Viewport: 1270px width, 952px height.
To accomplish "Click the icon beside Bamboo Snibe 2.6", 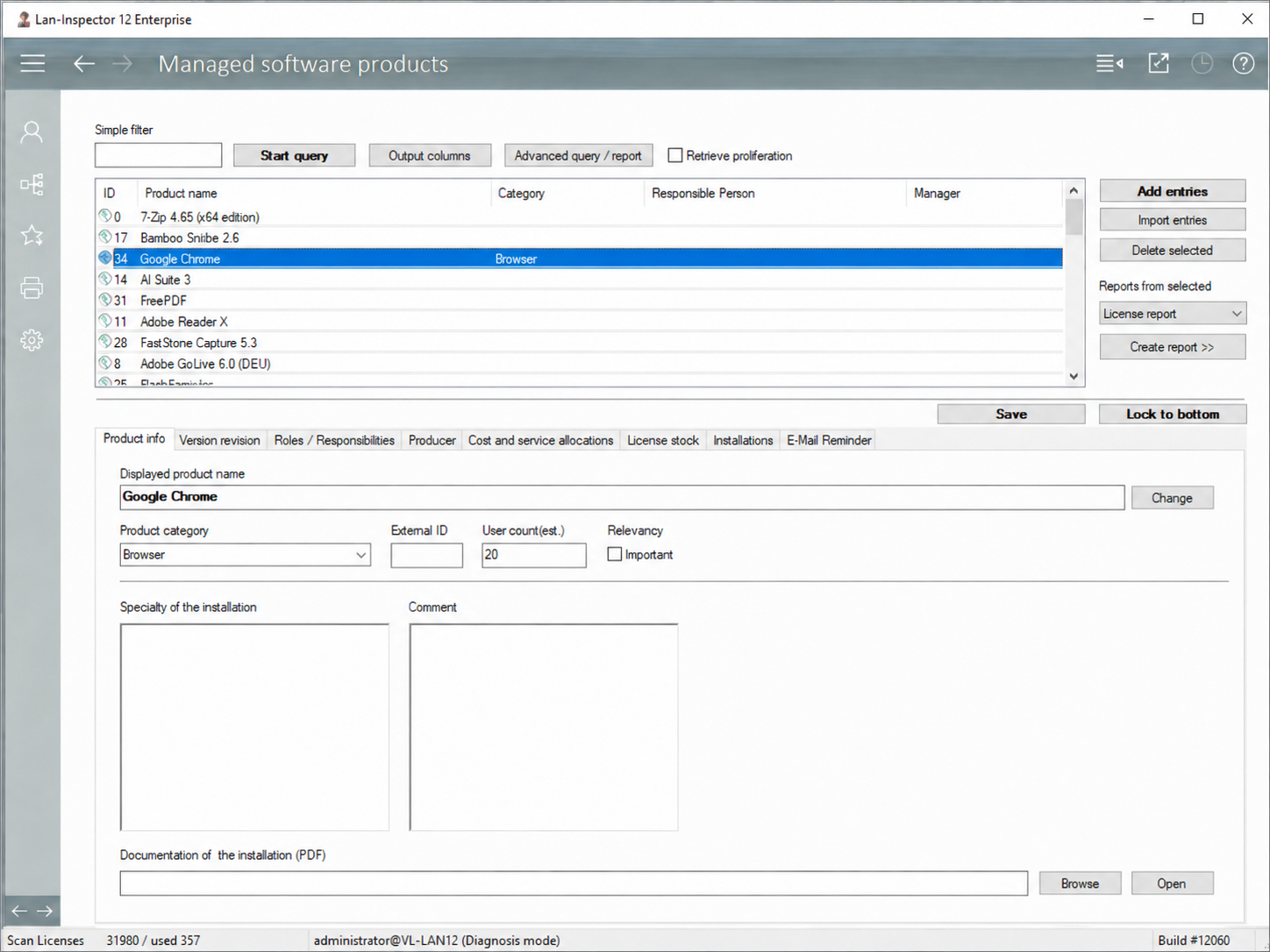I will tap(105, 237).
